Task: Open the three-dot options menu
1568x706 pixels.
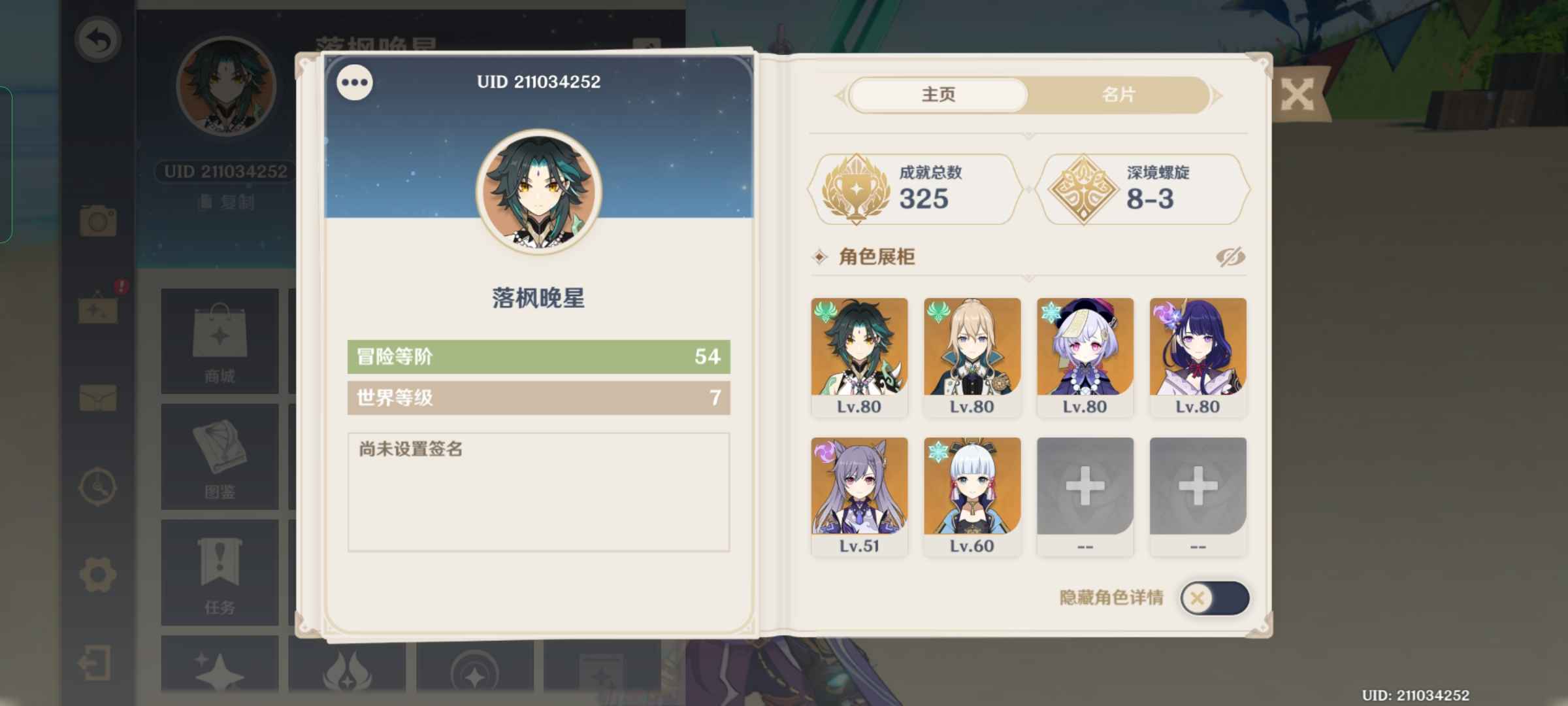Action: click(355, 83)
